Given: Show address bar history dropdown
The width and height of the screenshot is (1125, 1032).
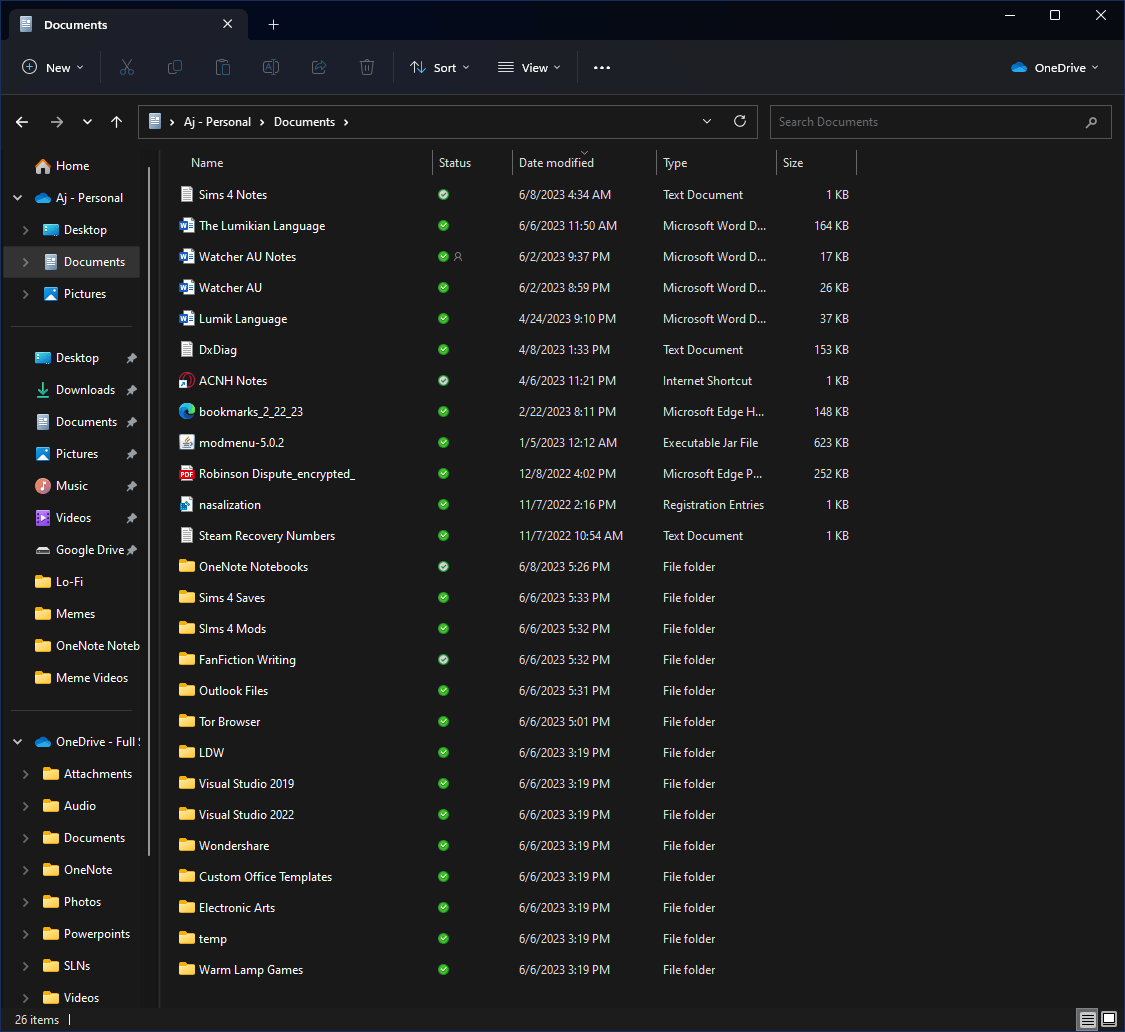Looking at the screenshot, I should pos(707,121).
